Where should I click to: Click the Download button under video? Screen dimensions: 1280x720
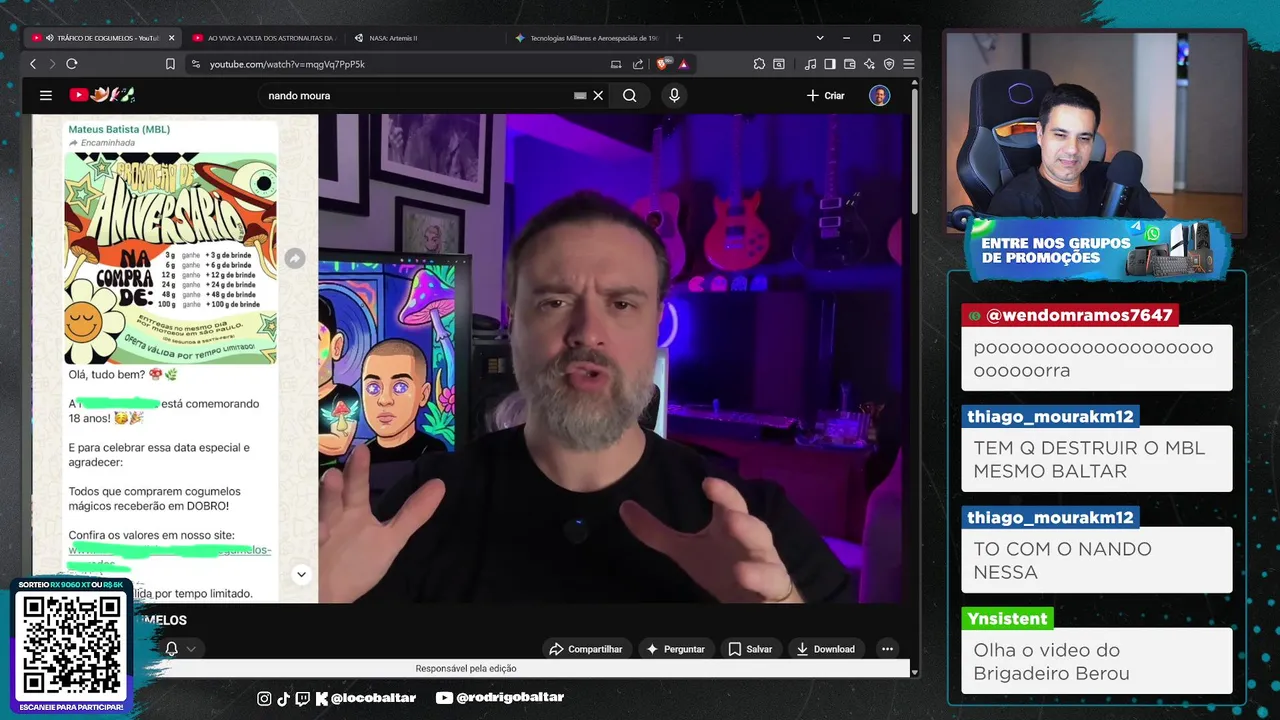(x=825, y=649)
